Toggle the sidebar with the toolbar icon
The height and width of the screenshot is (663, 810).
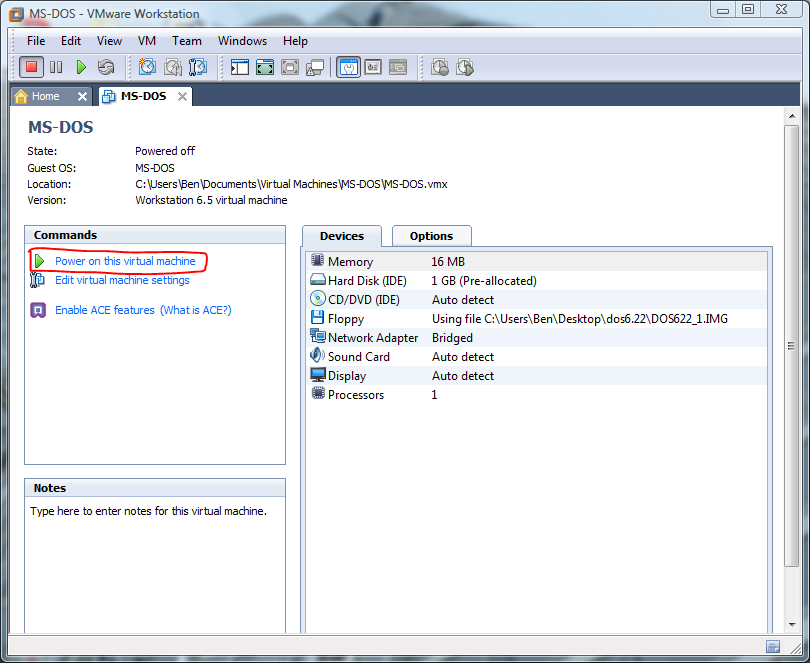(x=240, y=67)
